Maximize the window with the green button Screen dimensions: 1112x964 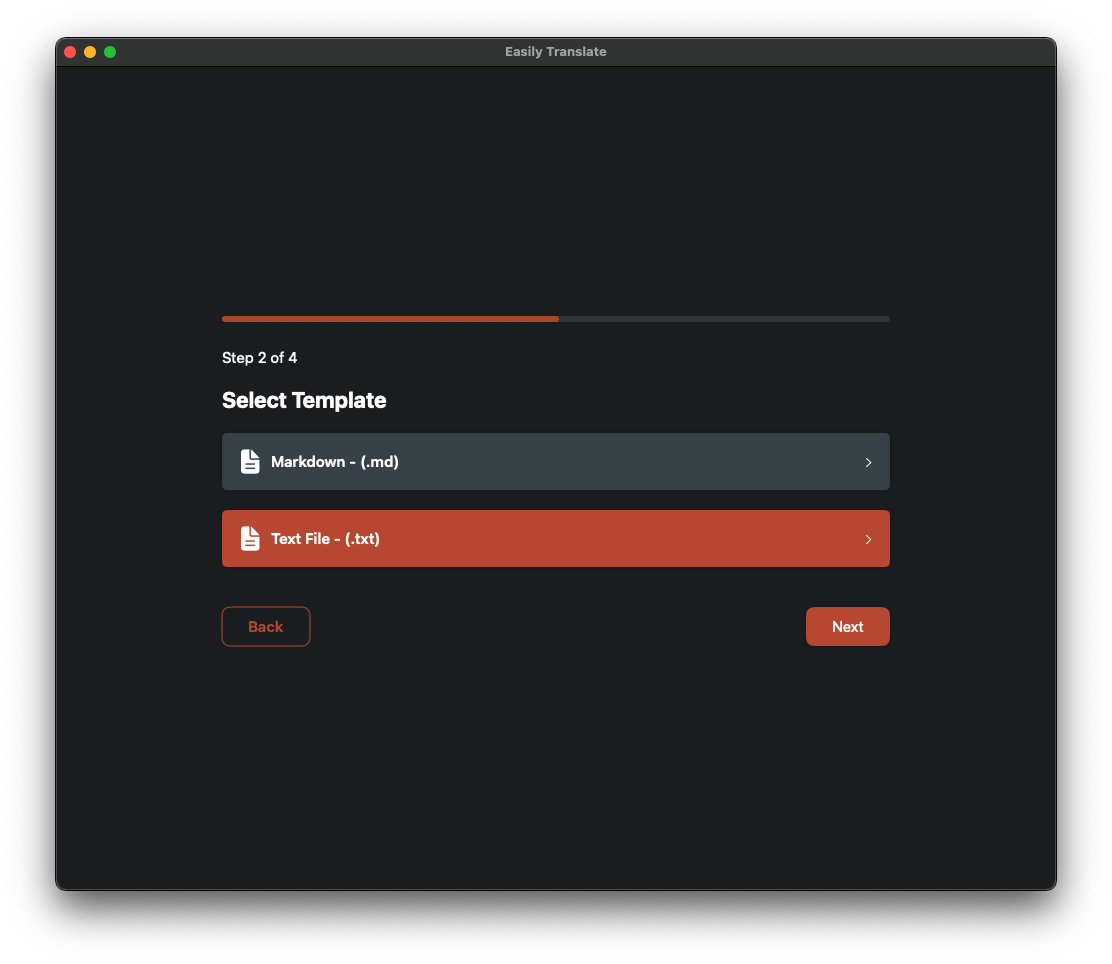tap(110, 52)
